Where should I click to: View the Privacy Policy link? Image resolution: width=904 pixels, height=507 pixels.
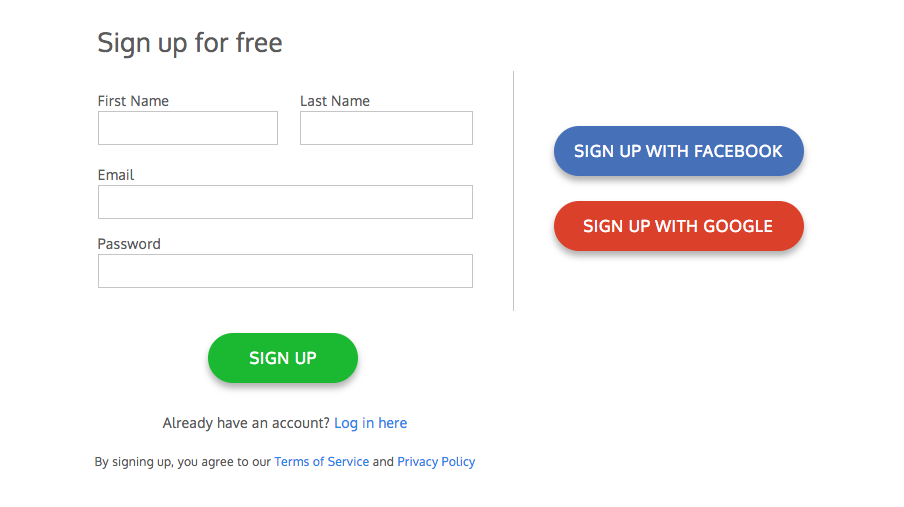(x=436, y=462)
